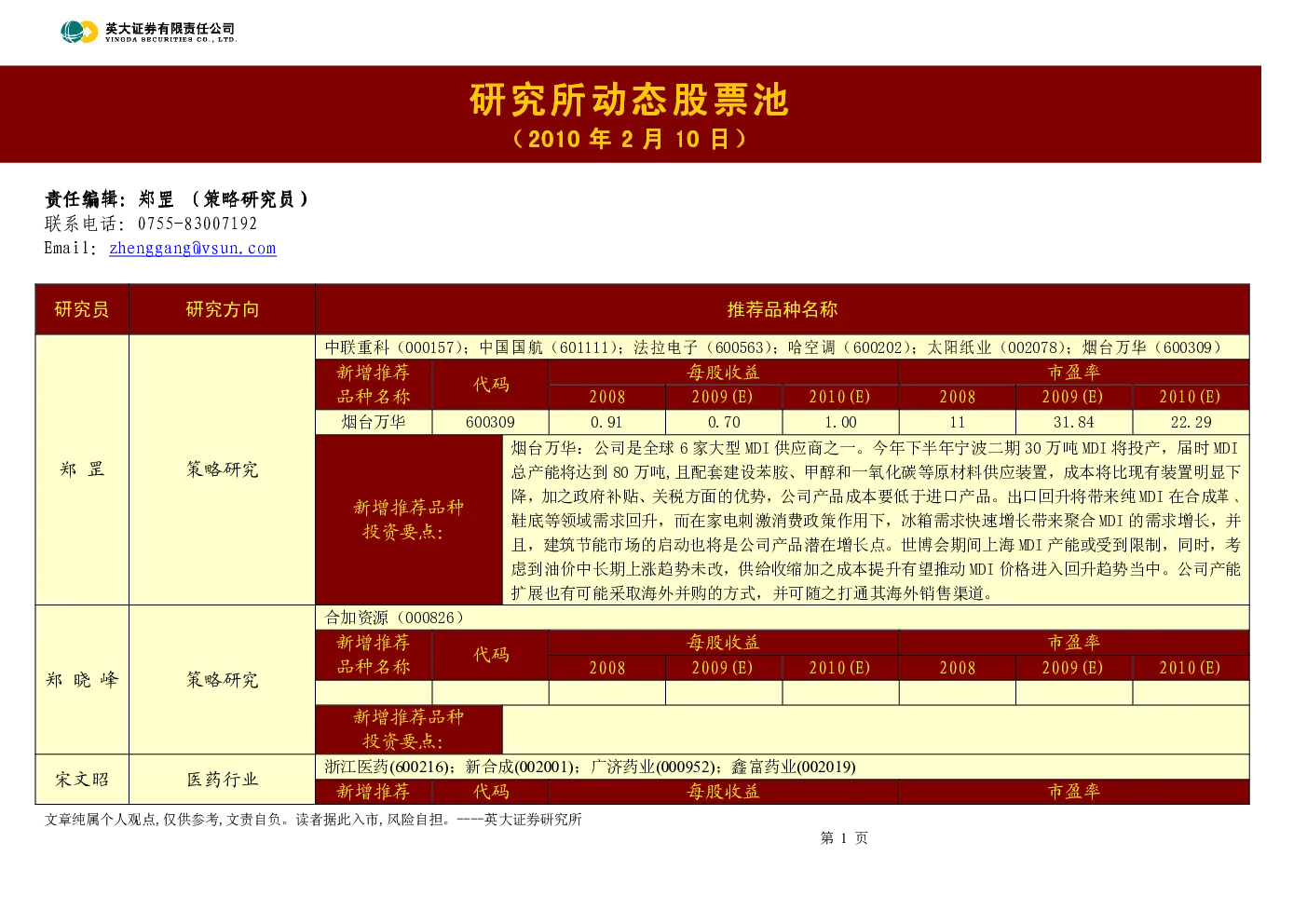Select the title 研究所动态股票池
Viewport: 1307px width, 924px height.
630,101
